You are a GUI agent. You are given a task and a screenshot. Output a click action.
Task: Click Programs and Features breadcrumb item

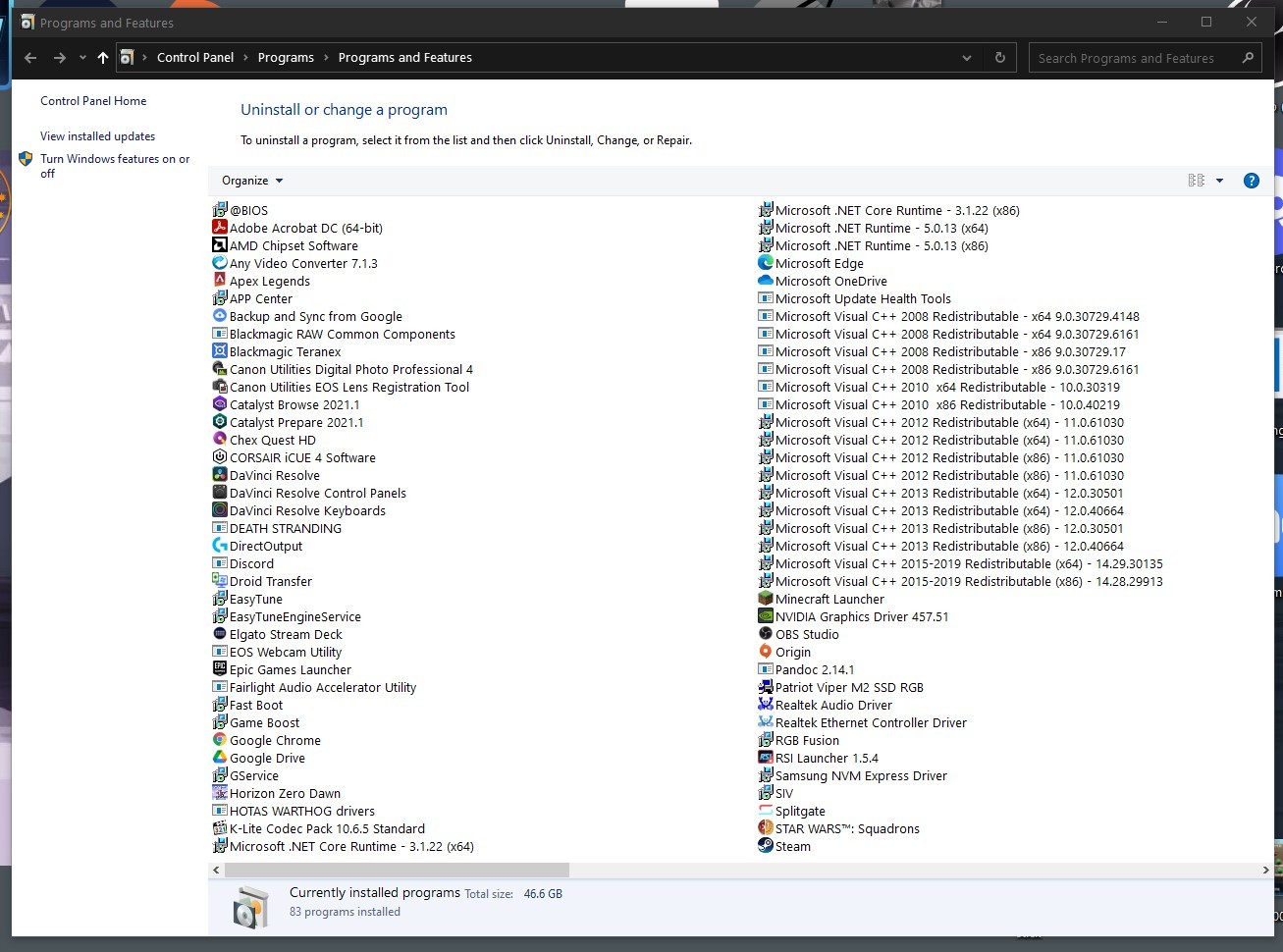pyautogui.click(x=405, y=58)
